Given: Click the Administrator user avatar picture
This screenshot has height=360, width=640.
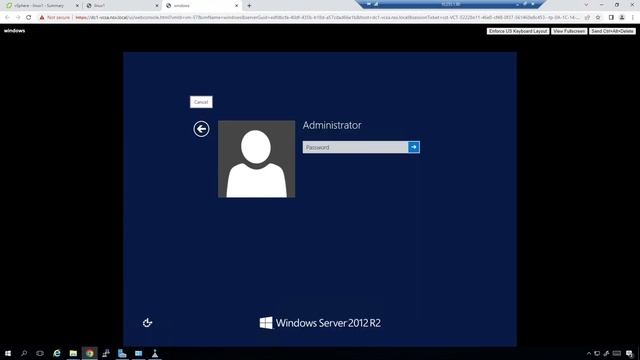Looking at the screenshot, I should point(256,159).
